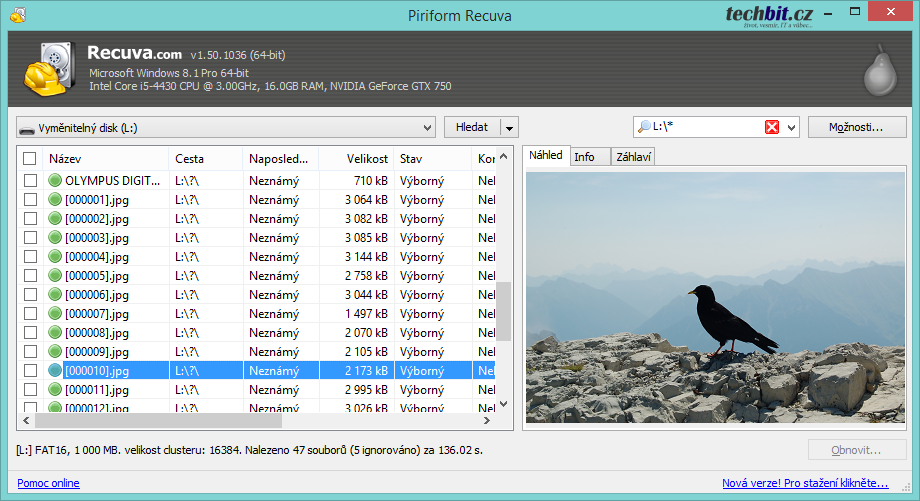Click the Možnosti... button

[x=859, y=127]
